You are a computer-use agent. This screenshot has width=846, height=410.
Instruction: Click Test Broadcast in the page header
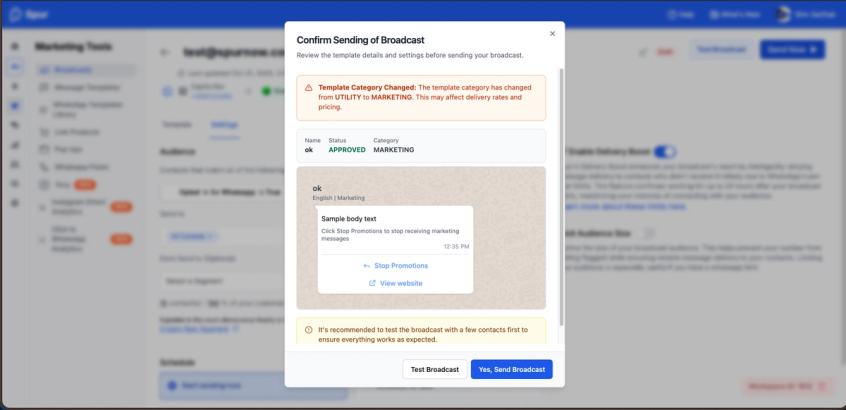click(721, 50)
